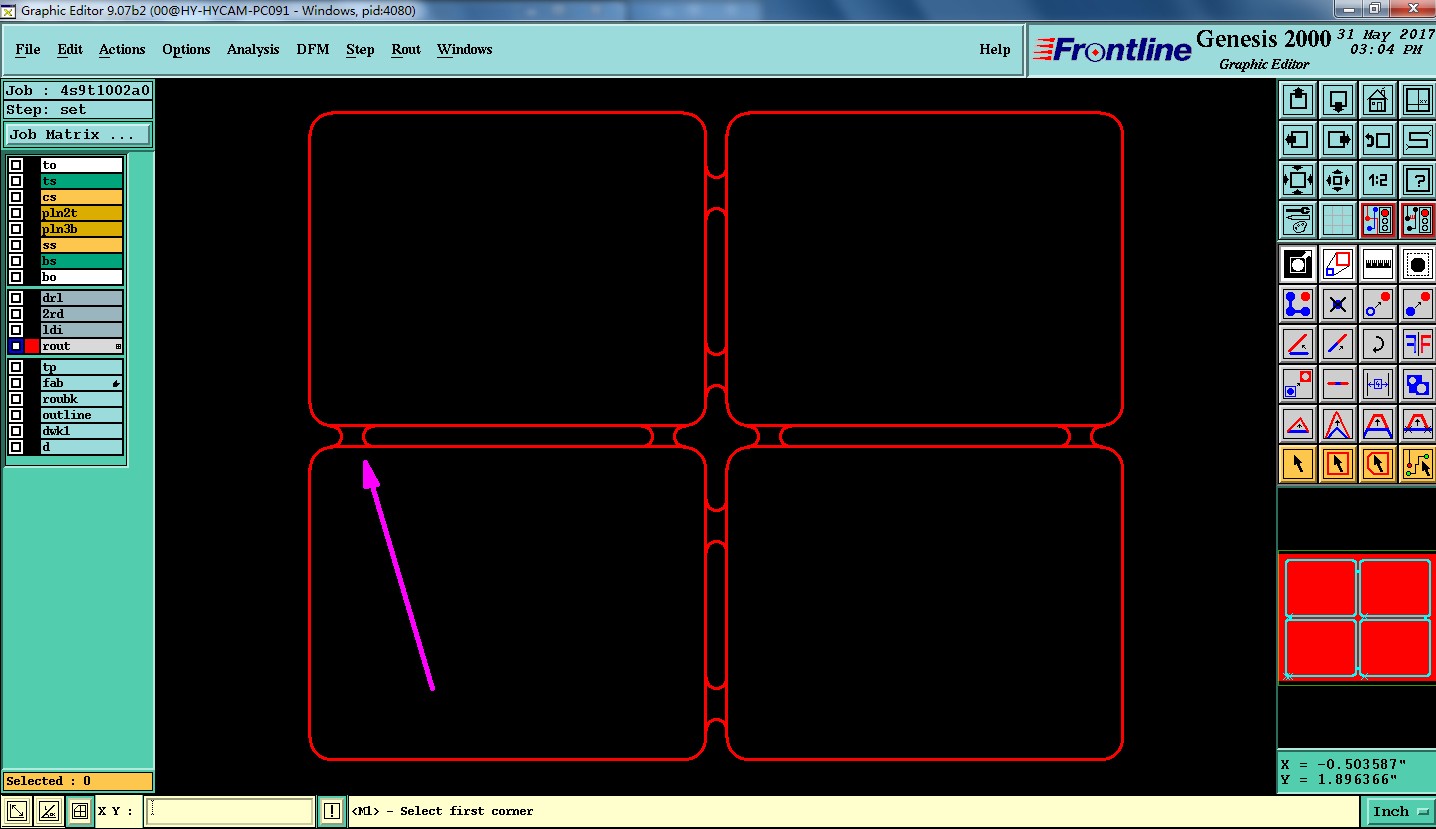The image size is (1436, 829).
Task: Select layer name bs
Action: tap(82, 261)
